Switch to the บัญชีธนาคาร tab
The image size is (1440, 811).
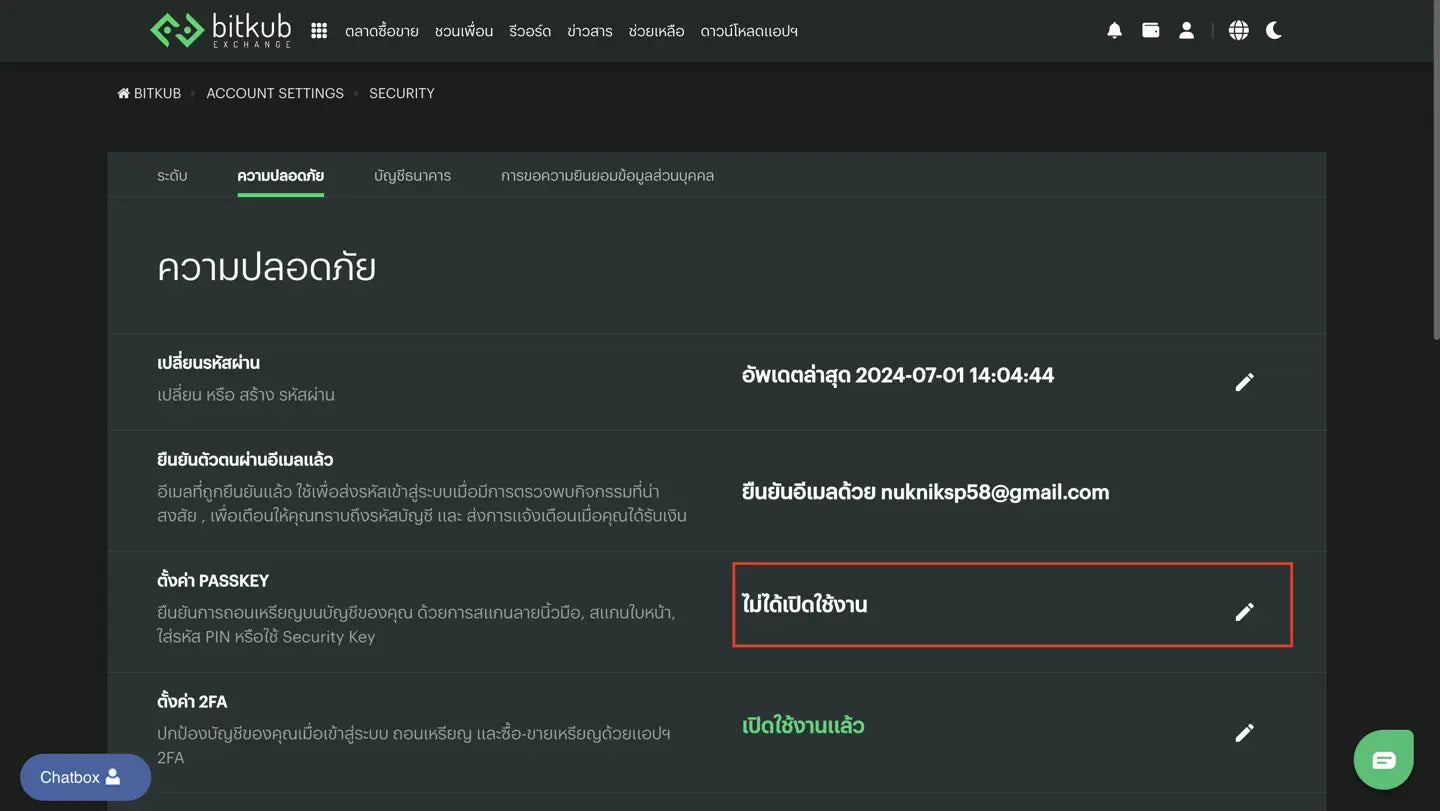click(413, 175)
